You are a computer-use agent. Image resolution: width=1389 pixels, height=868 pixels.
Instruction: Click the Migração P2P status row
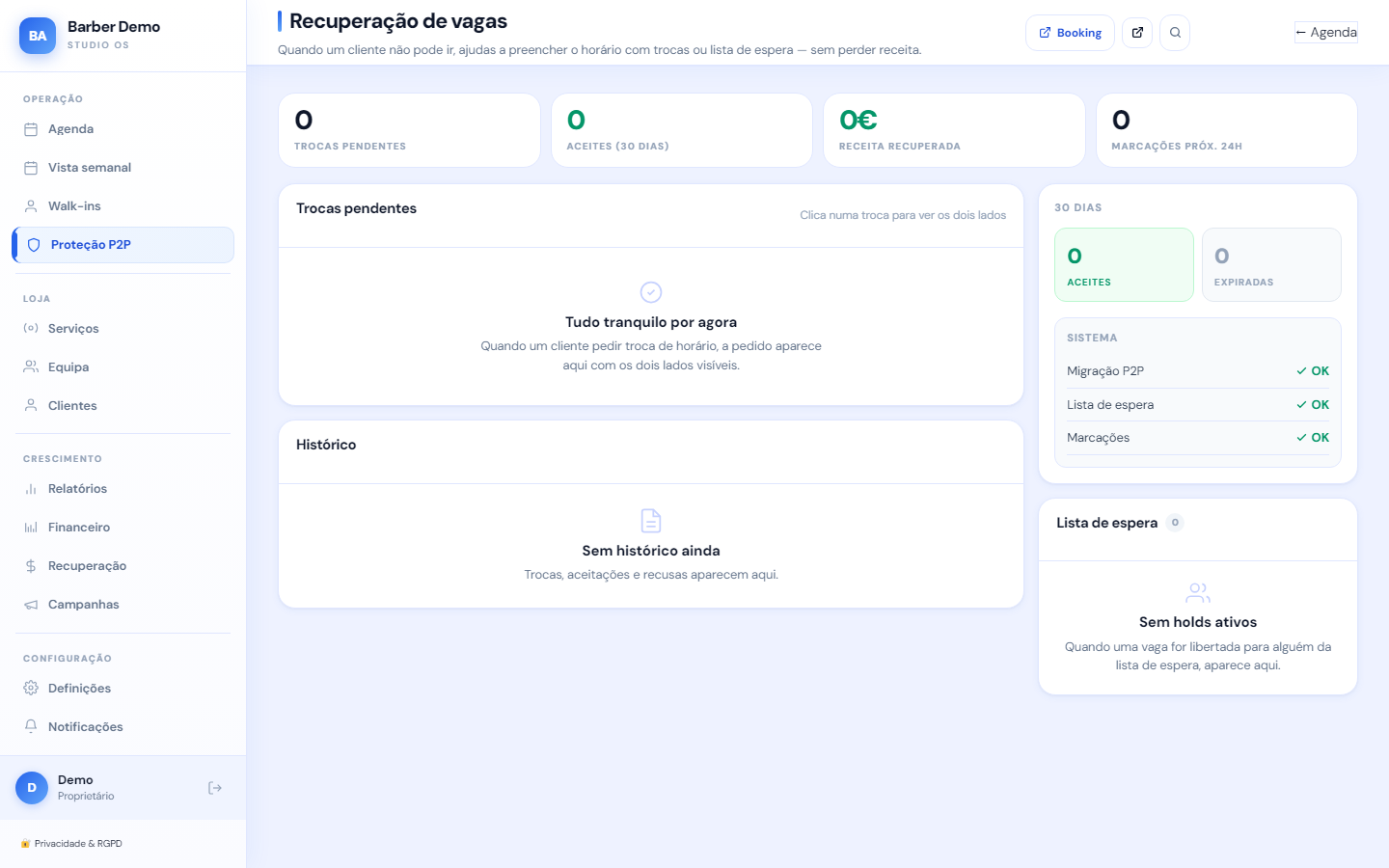1198,371
